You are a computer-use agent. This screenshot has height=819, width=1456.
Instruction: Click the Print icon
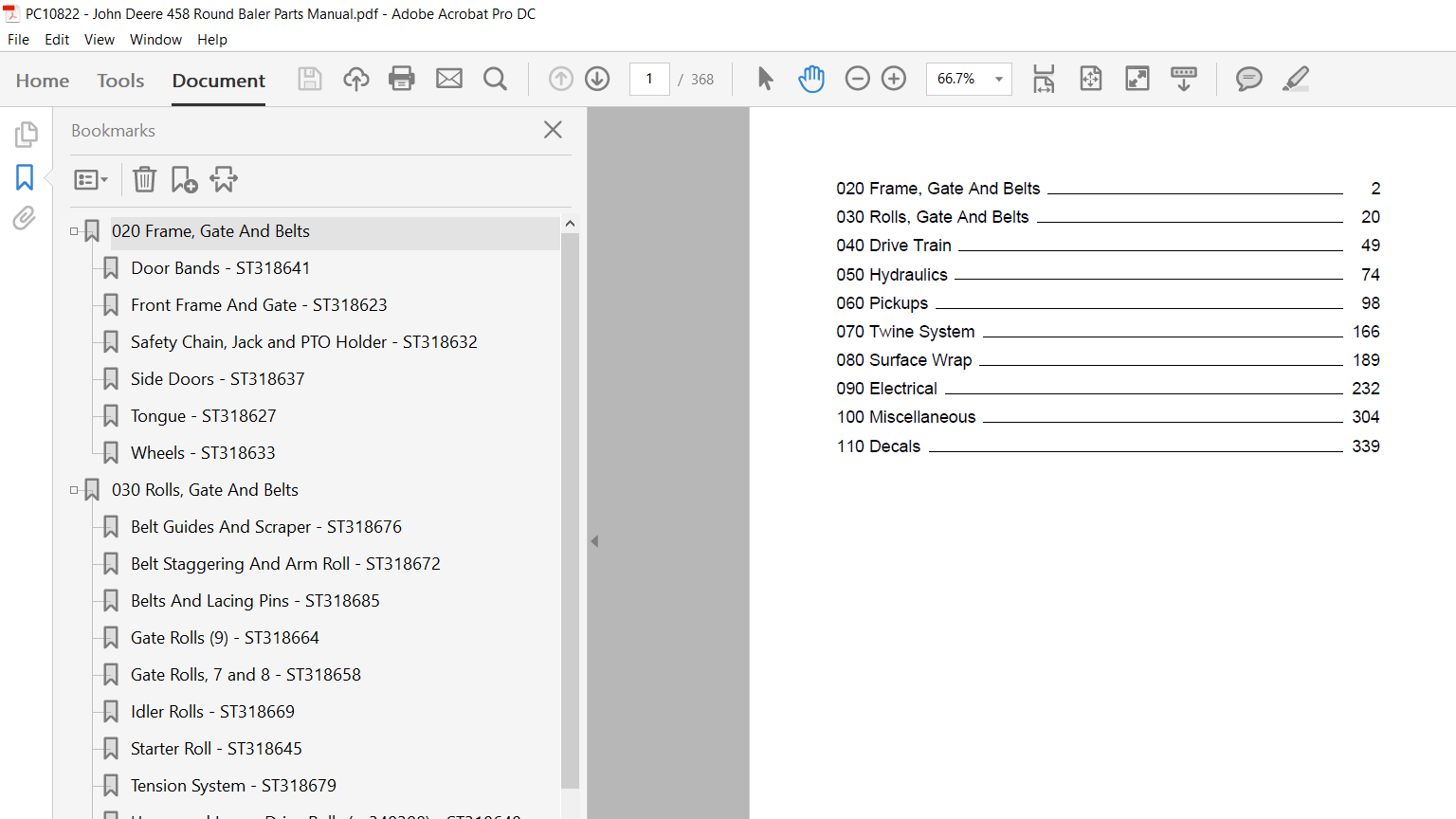point(402,79)
